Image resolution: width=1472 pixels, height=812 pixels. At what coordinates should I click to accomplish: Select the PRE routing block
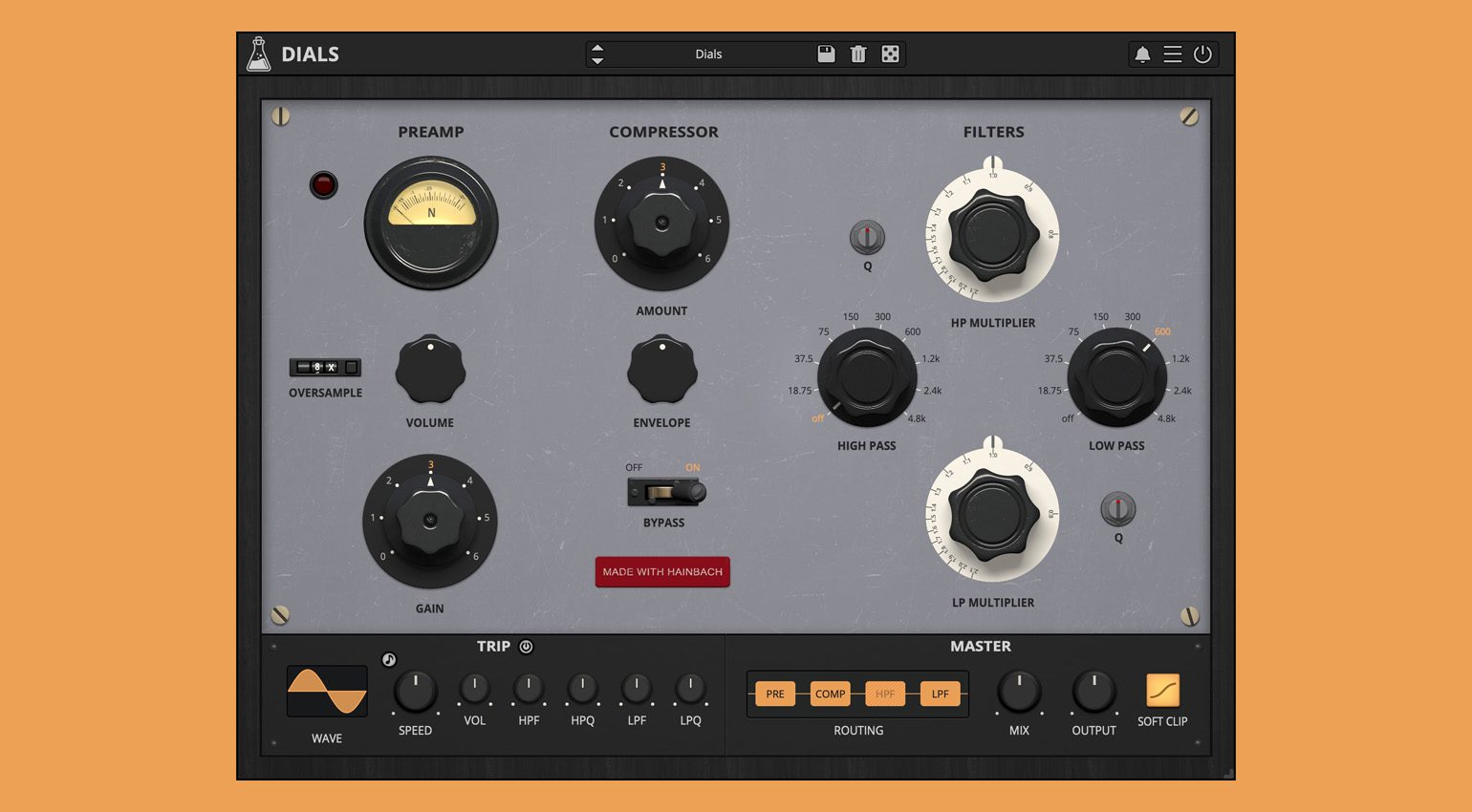coord(775,694)
